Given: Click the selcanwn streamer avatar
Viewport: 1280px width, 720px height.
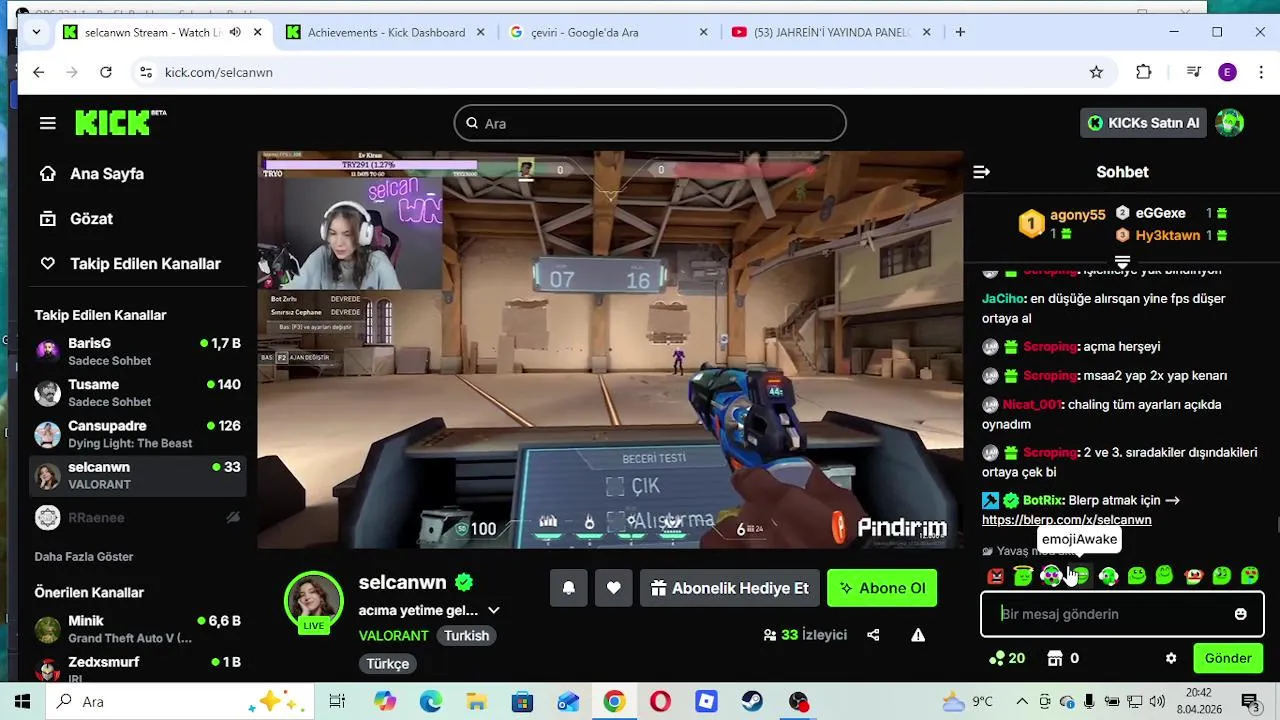Looking at the screenshot, I should [x=314, y=600].
